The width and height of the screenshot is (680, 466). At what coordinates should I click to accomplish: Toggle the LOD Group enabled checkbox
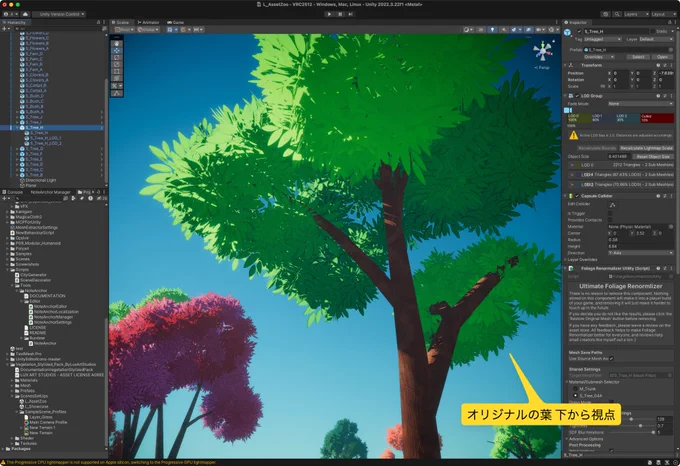[577, 96]
